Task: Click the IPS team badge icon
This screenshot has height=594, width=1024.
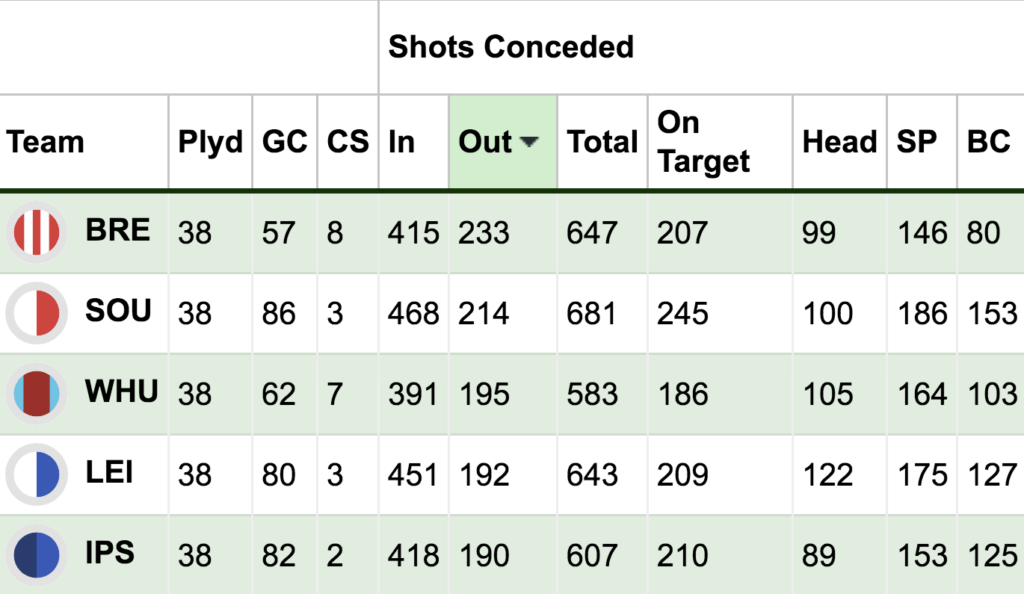Action: pos(38,555)
